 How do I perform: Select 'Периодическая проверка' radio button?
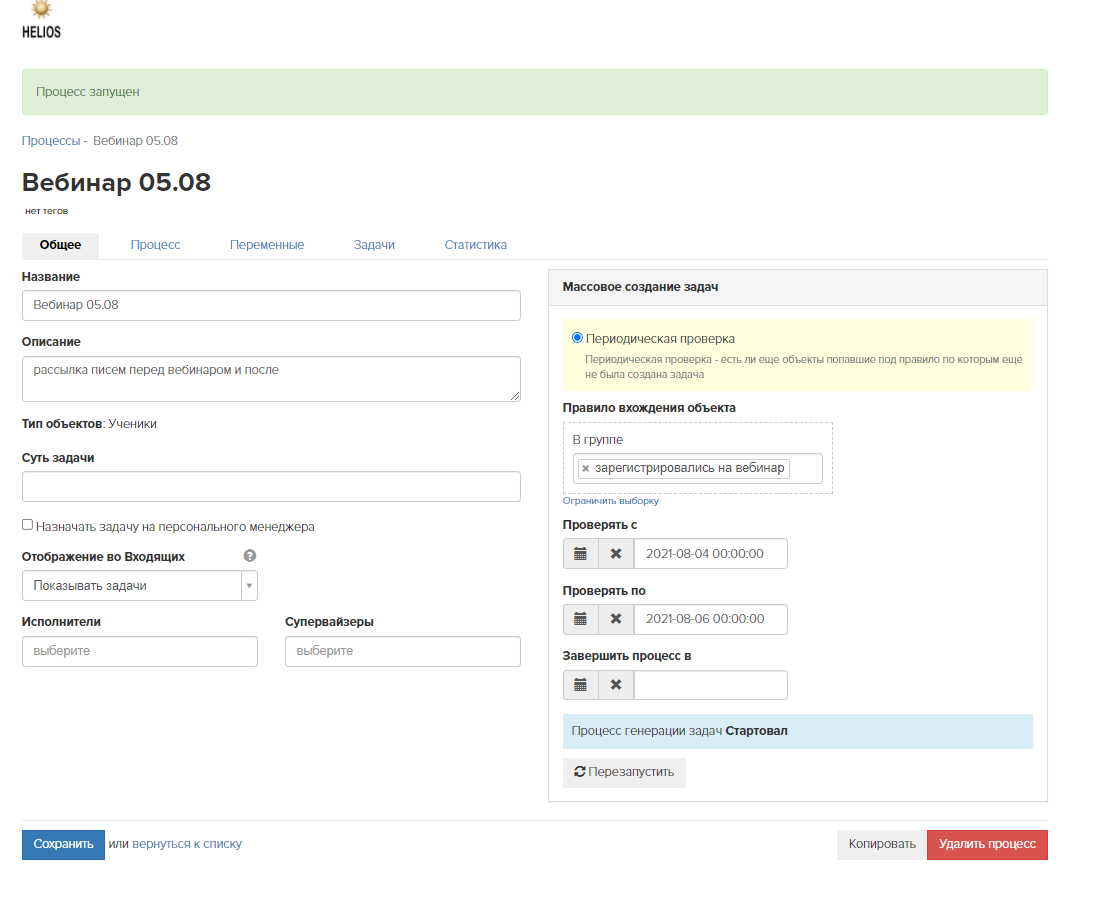click(577, 338)
